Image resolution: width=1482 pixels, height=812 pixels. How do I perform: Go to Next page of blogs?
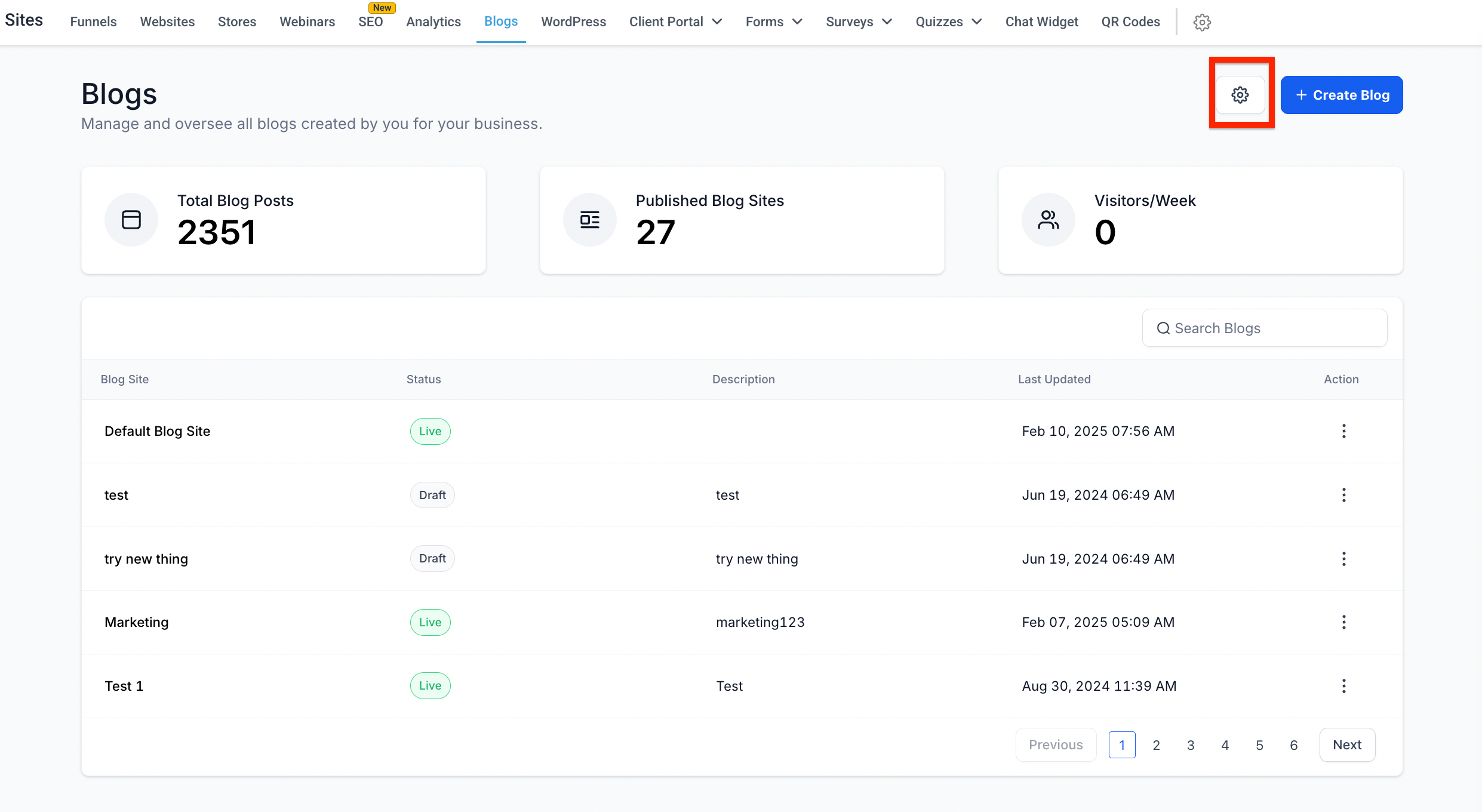click(x=1347, y=745)
